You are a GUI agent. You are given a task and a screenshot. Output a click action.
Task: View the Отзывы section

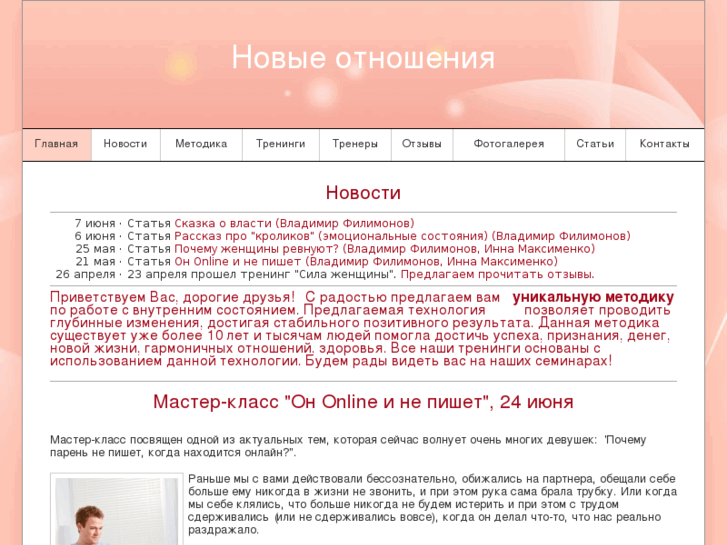point(421,144)
